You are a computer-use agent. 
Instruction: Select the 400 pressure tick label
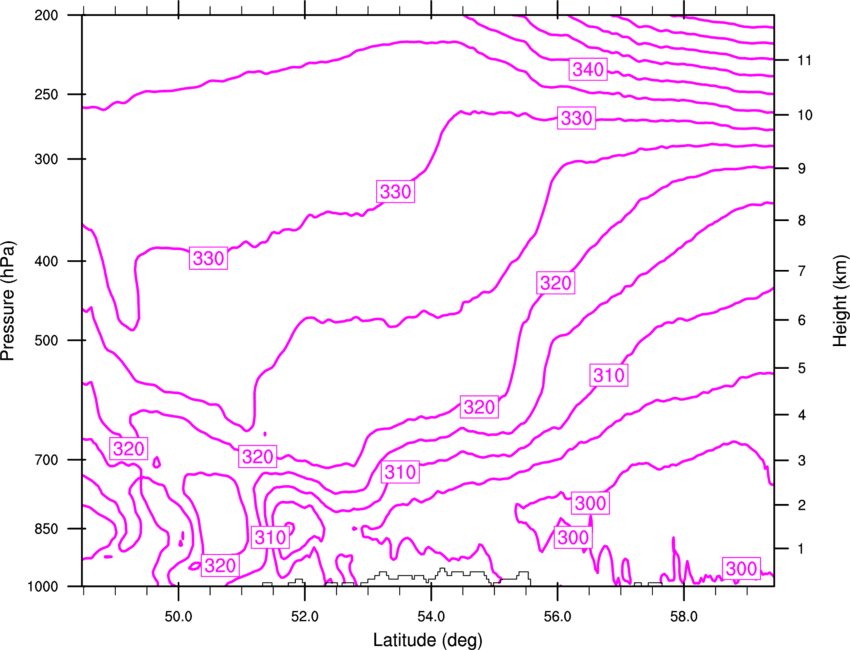(x=46, y=261)
